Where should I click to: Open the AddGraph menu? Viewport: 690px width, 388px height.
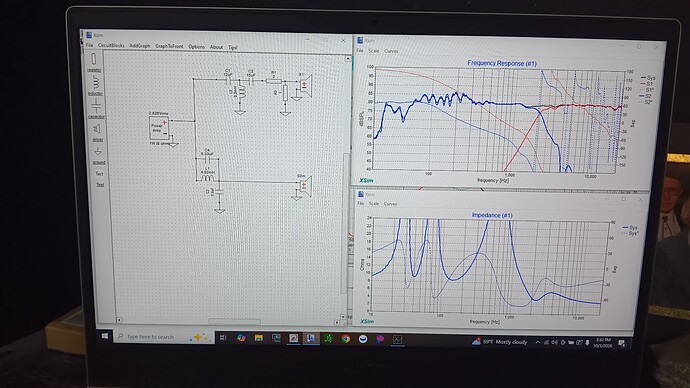click(x=139, y=46)
